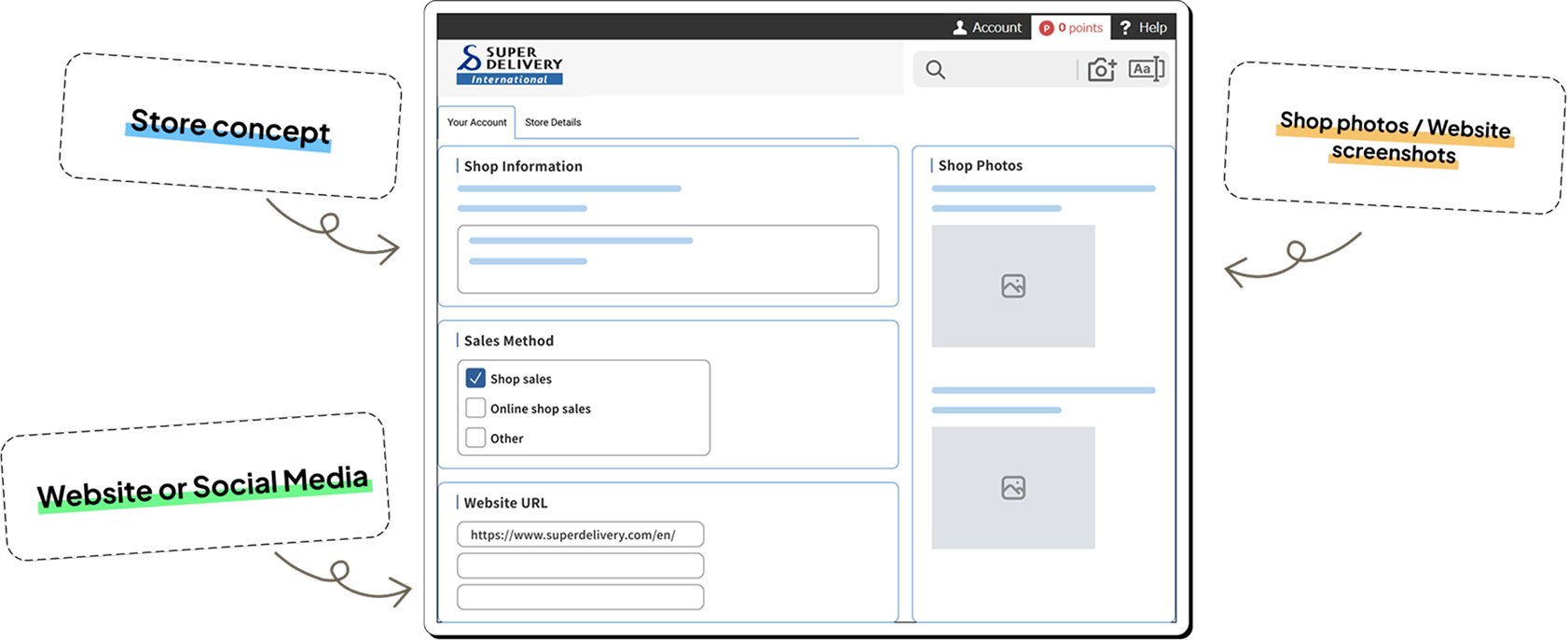Click the magnifying glass search icon
Viewport: 1568px width, 640px height.
[936, 70]
